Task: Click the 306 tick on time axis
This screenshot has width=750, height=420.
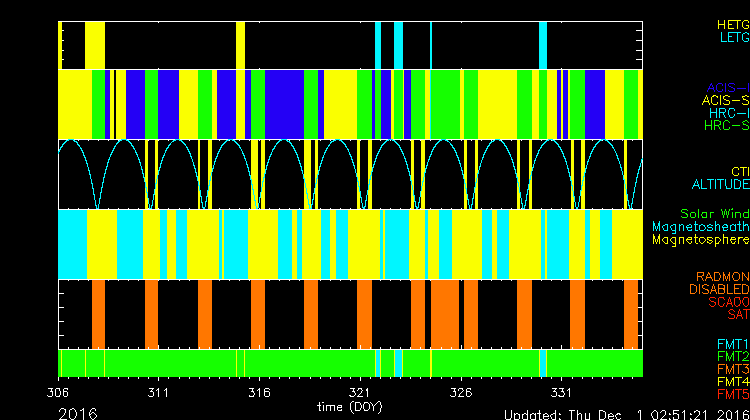Action: 59,392
